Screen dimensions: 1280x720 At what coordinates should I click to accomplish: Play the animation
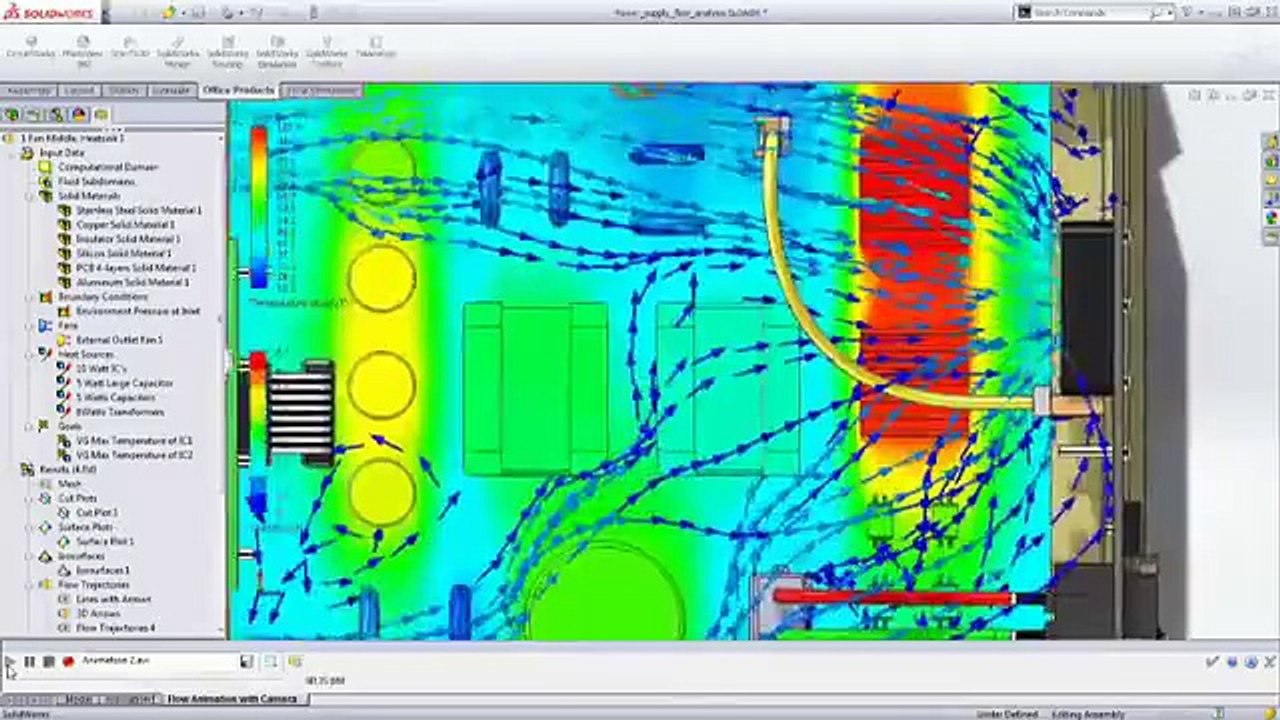coord(10,661)
